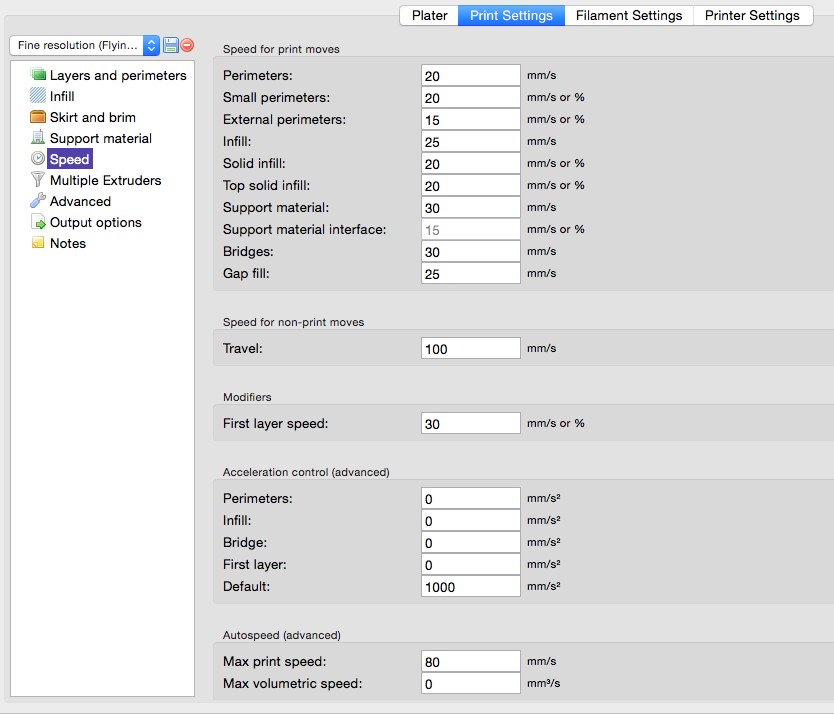Open the Filament Settings tab
This screenshot has width=834, height=714.
pos(628,15)
